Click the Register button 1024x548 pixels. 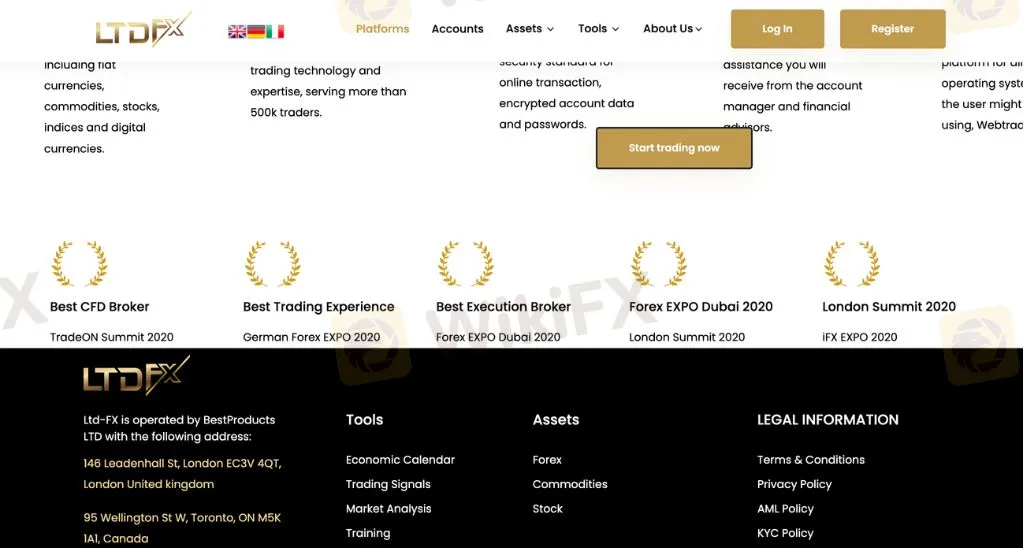(x=892, y=29)
